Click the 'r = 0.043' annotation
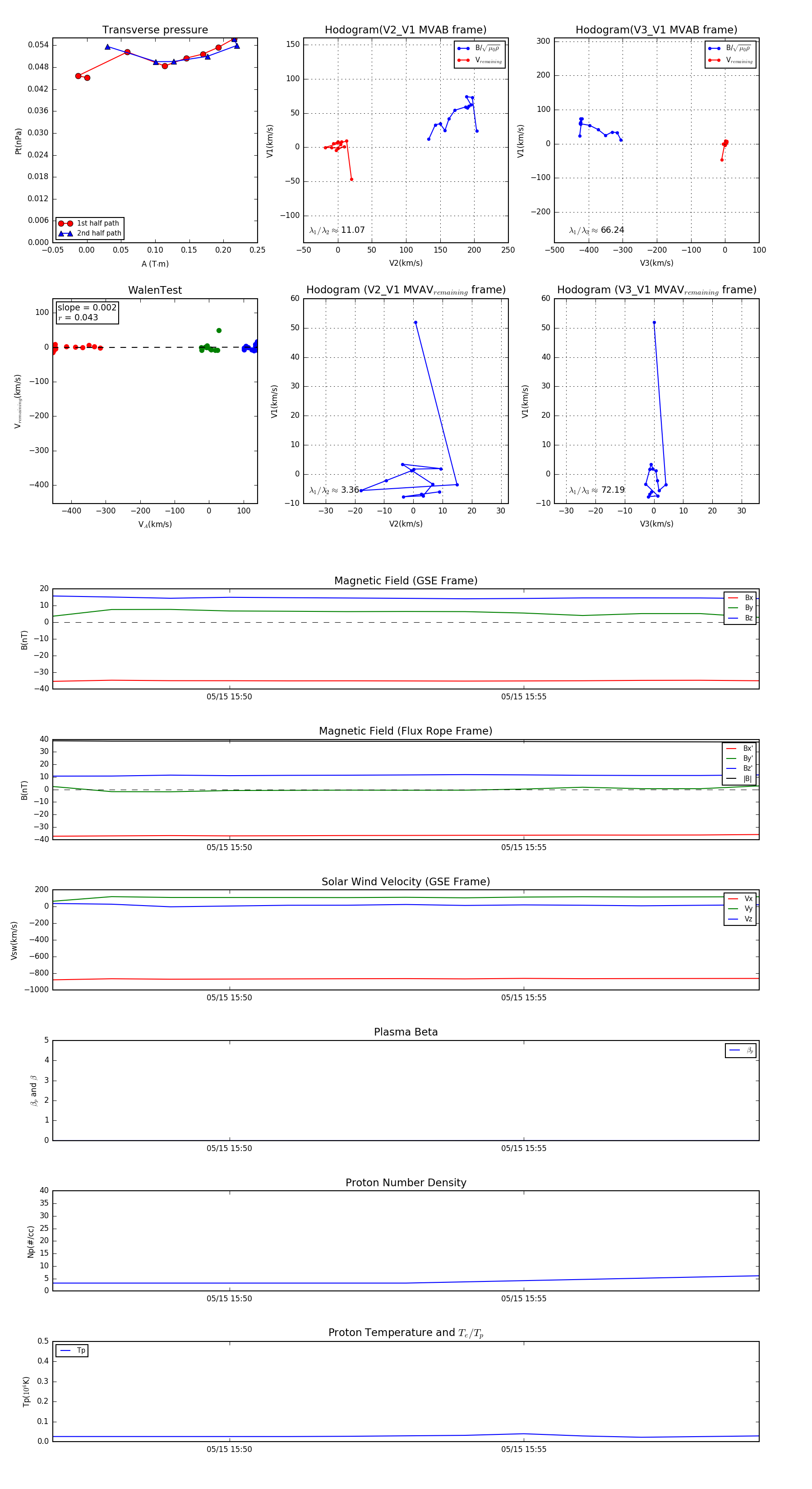This screenshot has width=812, height=1489. [78, 317]
